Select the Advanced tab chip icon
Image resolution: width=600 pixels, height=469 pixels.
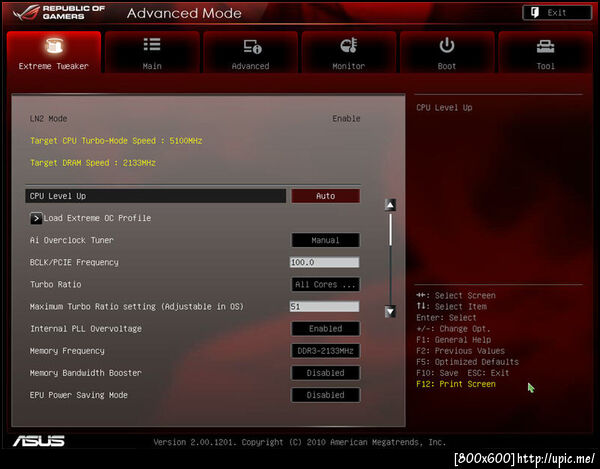(252, 46)
